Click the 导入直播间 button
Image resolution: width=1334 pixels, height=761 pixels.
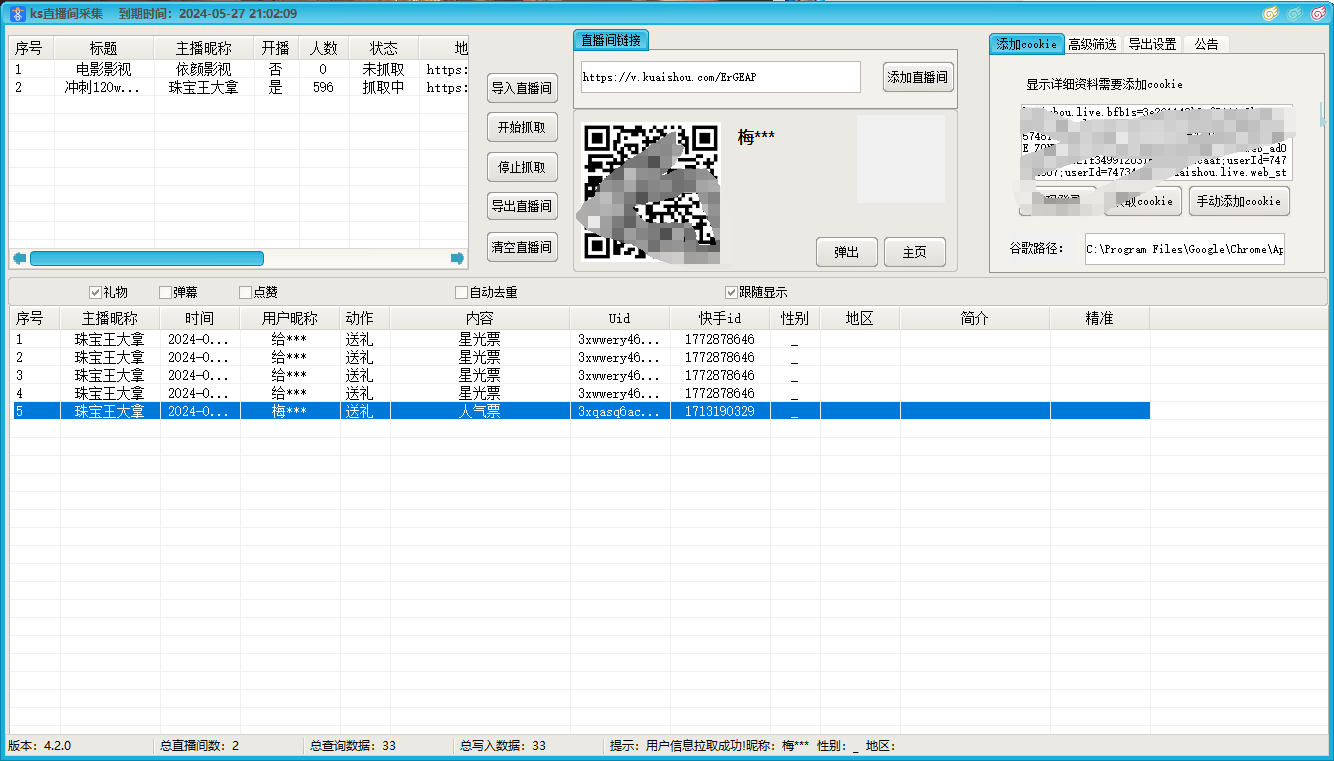(x=522, y=88)
